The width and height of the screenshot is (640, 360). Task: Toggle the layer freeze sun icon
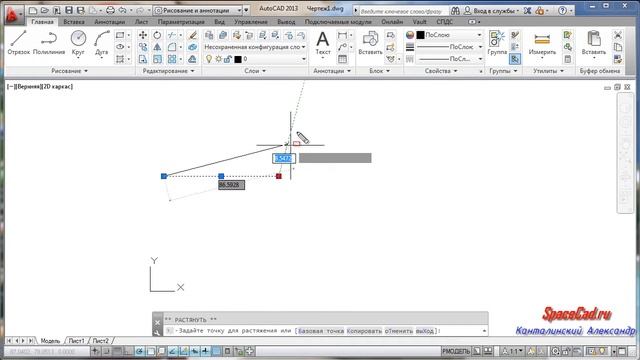(x=218, y=59)
